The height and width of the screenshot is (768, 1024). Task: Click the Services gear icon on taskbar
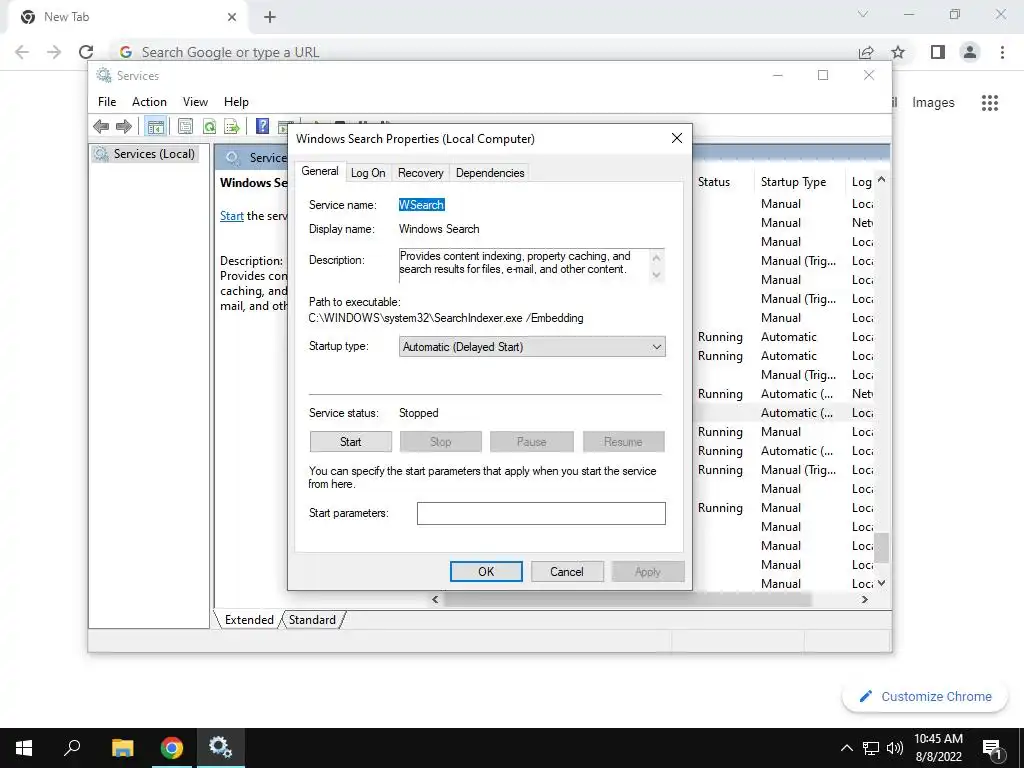pyautogui.click(x=220, y=748)
